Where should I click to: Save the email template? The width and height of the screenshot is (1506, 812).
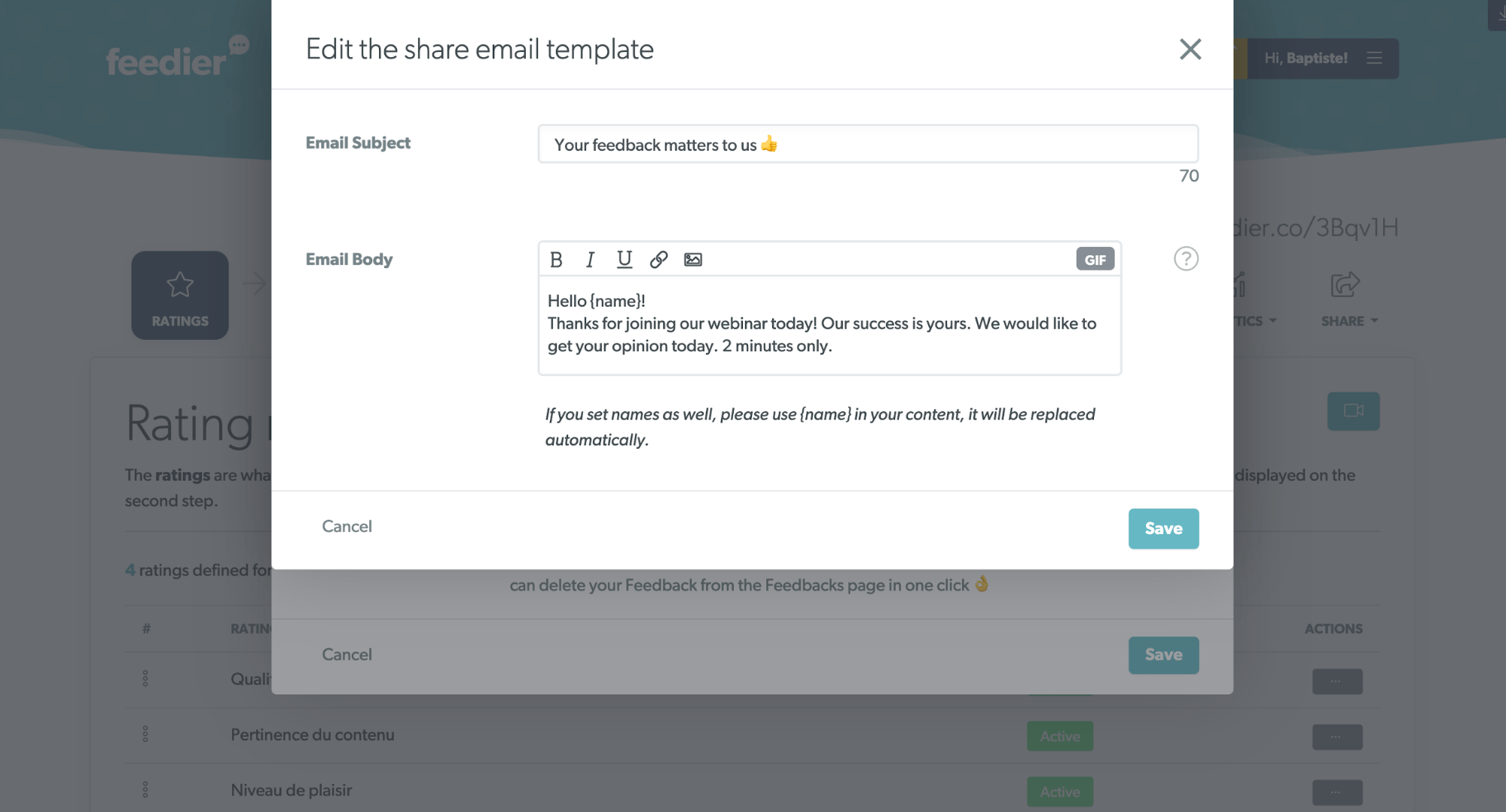1163,529
